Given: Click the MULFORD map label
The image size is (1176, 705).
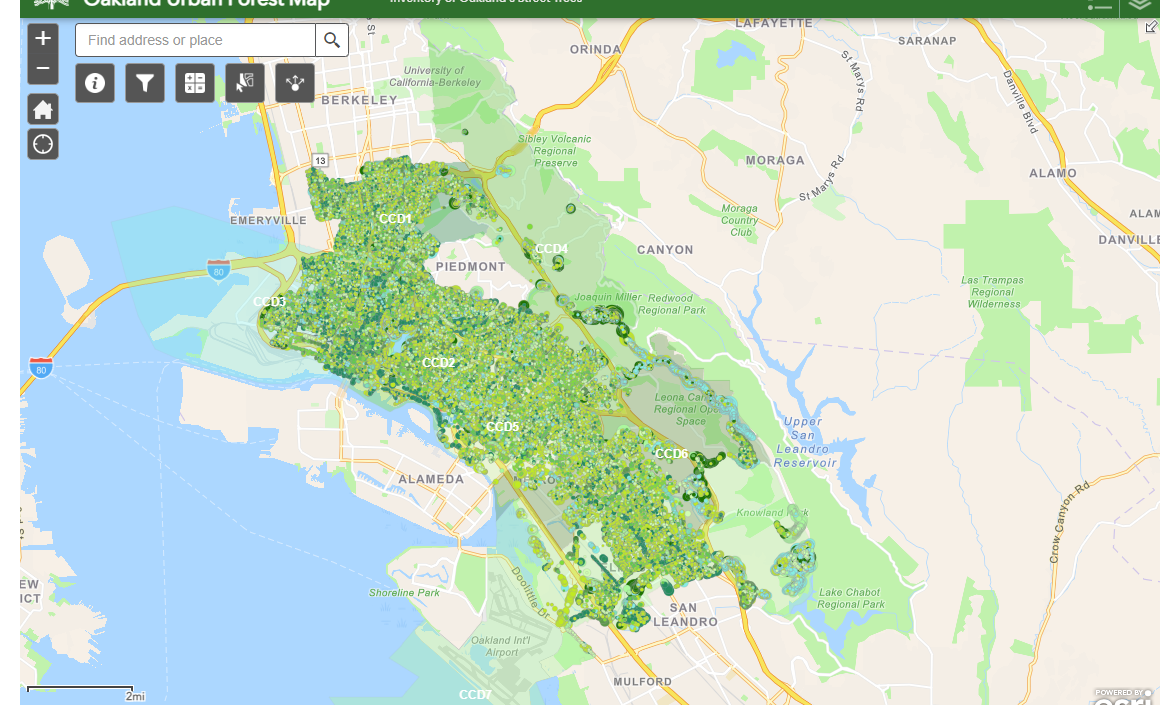Looking at the screenshot, I should (643, 682).
